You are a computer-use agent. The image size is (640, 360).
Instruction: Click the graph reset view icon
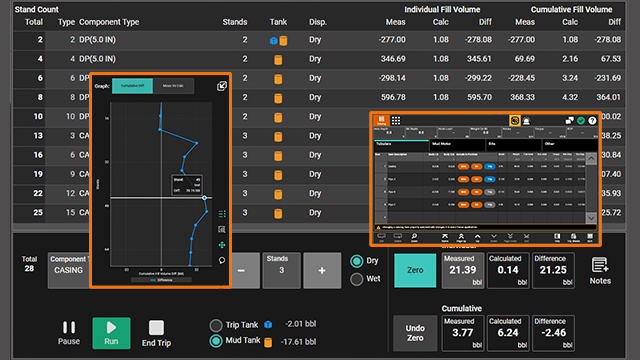pyautogui.click(x=222, y=260)
